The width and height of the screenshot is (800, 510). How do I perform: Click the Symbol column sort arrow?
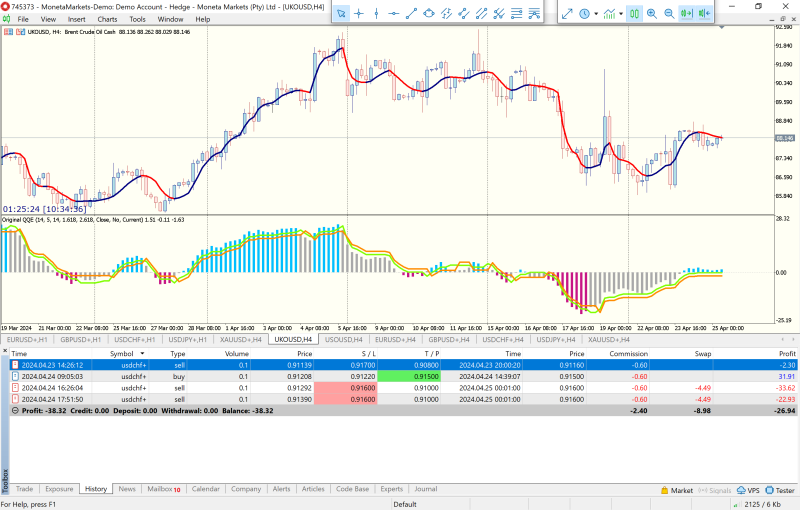pyautogui.click(x=141, y=354)
